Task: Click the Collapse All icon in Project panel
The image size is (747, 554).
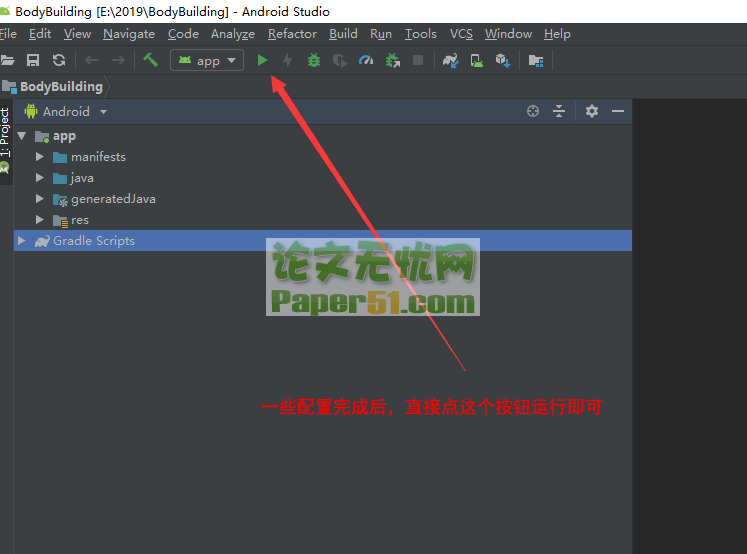Action: click(559, 111)
